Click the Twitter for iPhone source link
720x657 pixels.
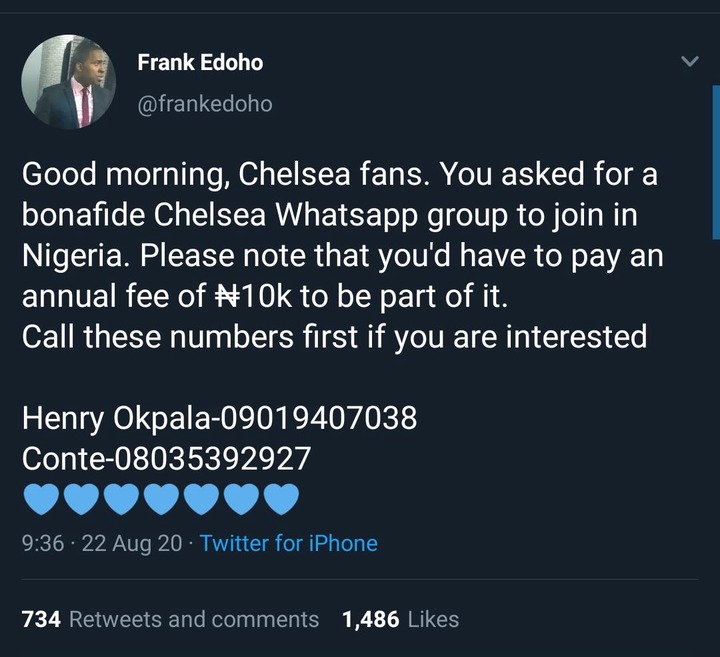[x=289, y=543]
